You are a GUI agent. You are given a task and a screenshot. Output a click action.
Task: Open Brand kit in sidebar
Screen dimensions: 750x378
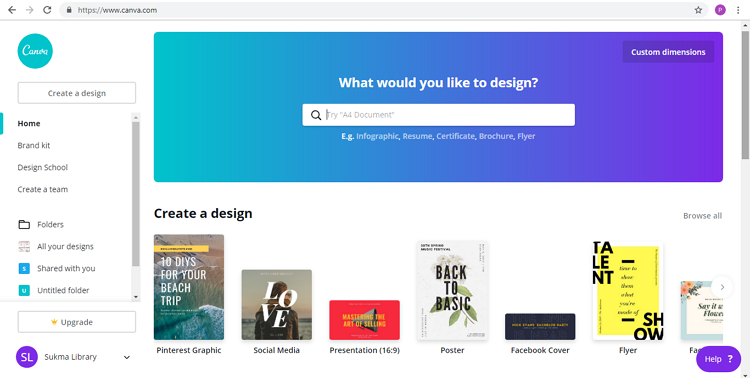33,145
